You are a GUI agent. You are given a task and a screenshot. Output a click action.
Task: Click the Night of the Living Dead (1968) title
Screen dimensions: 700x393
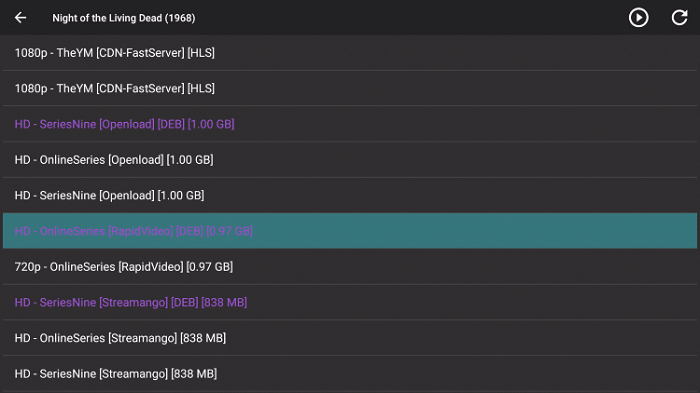[x=124, y=18]
